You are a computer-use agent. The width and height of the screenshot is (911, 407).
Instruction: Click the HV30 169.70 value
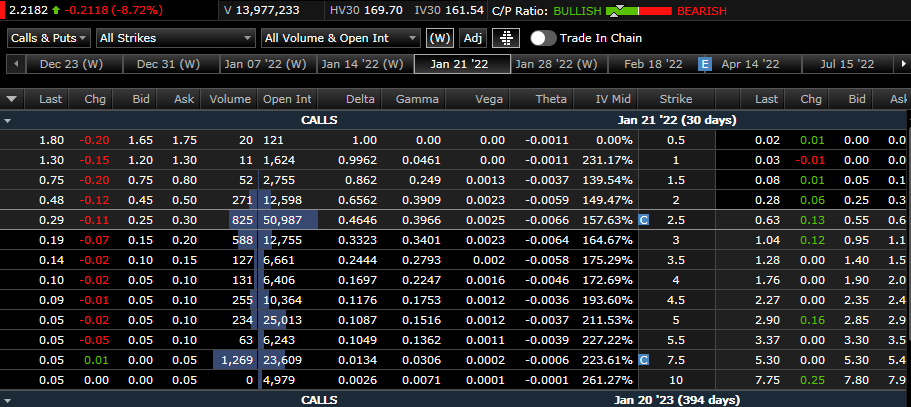[x=367, y=10]
